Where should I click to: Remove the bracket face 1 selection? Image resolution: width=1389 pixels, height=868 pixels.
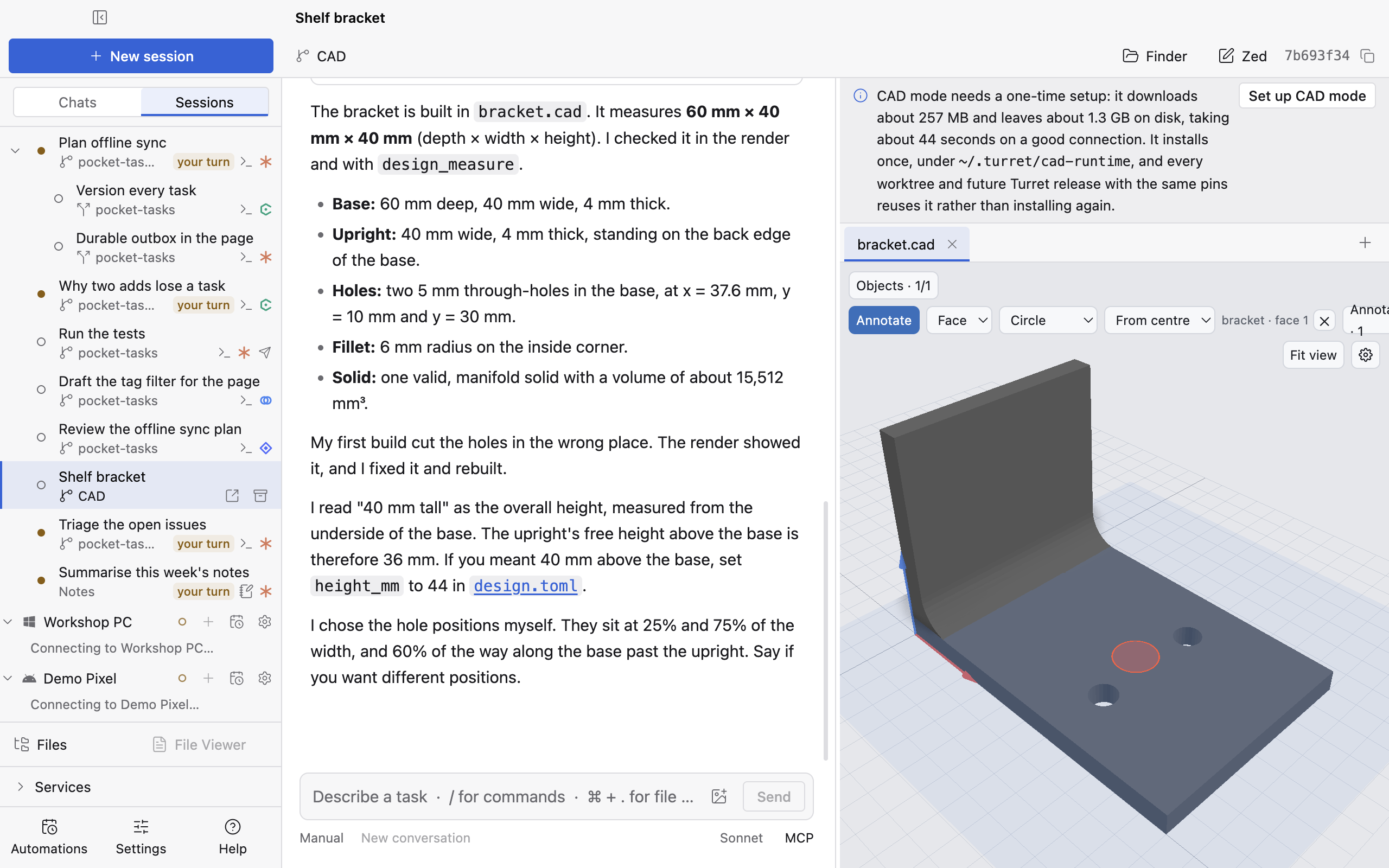(1324, 321)
